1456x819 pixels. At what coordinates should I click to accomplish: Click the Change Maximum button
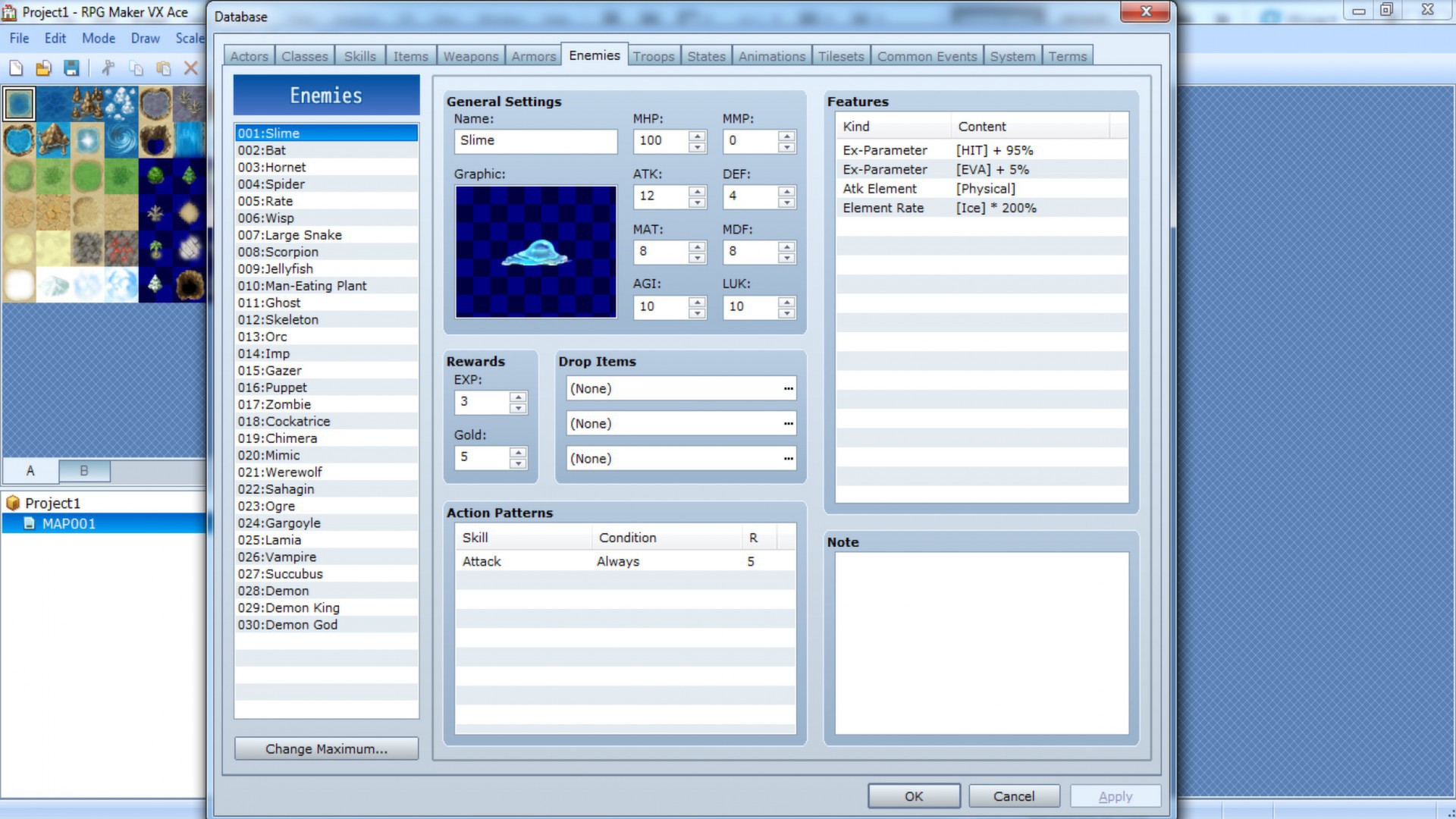click(x=326, y=748)
